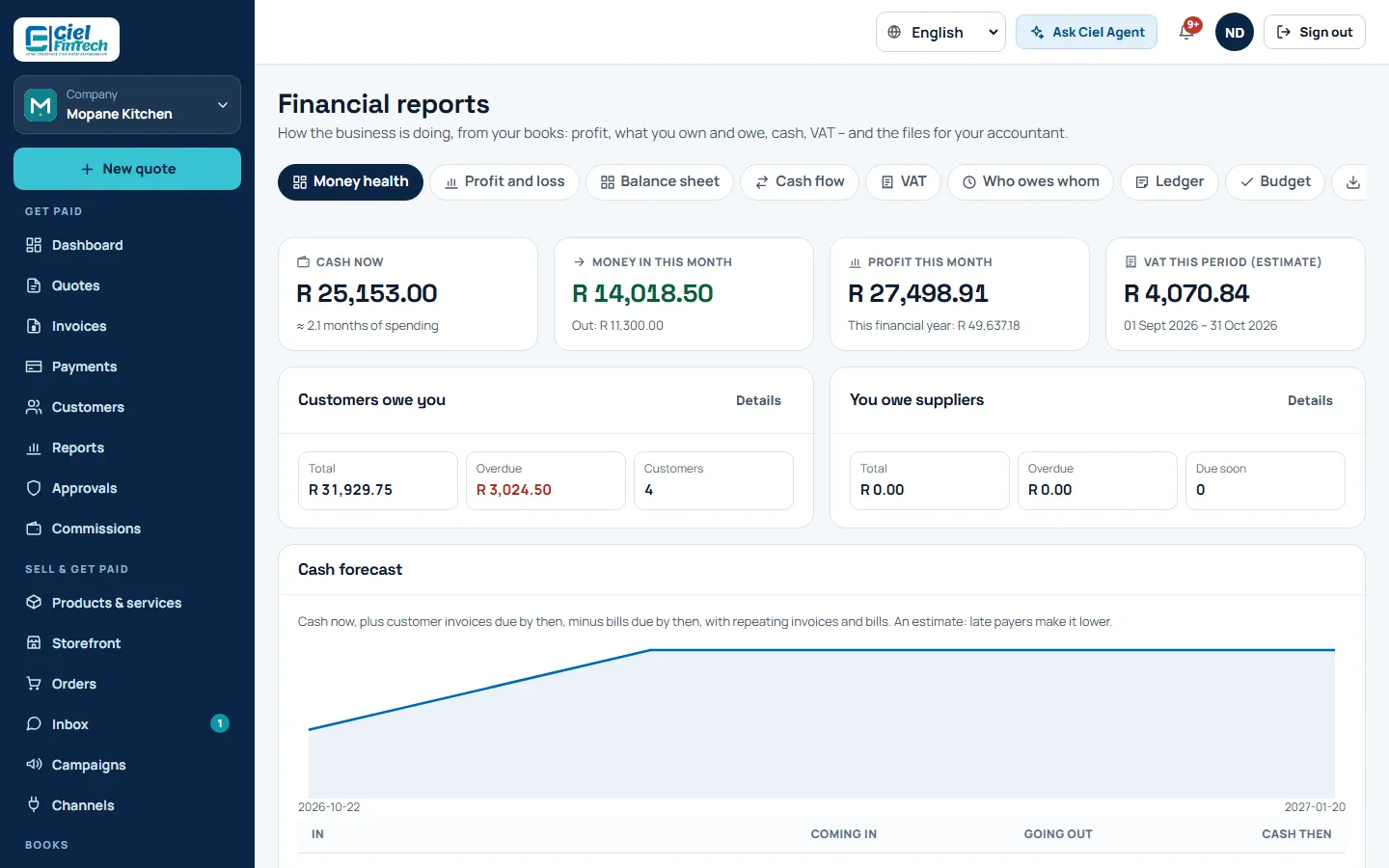Click the download icon tab
The image size is (1389, 868).
tap(1353, 182)
